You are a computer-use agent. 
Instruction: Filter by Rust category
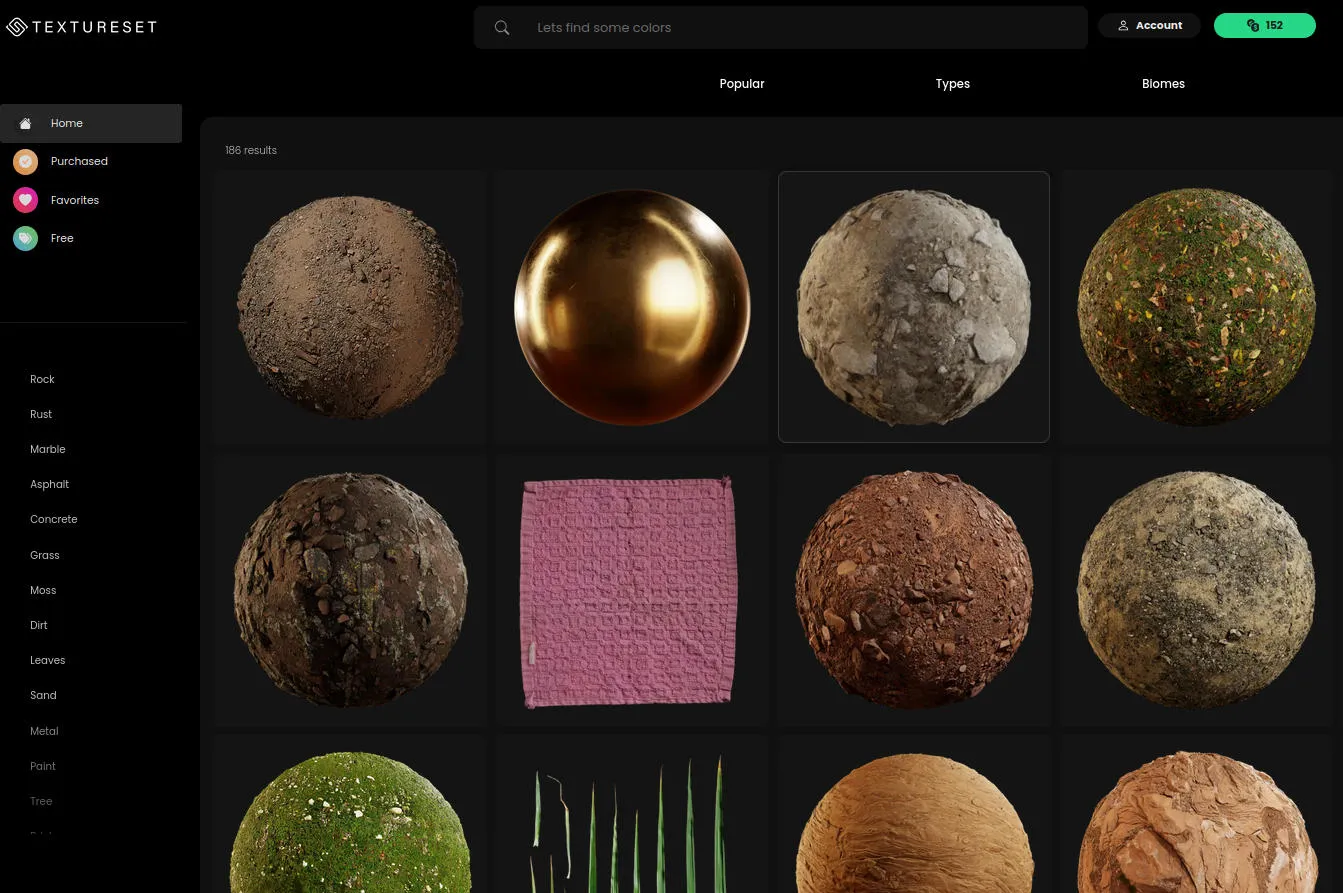tap(41, 414)
